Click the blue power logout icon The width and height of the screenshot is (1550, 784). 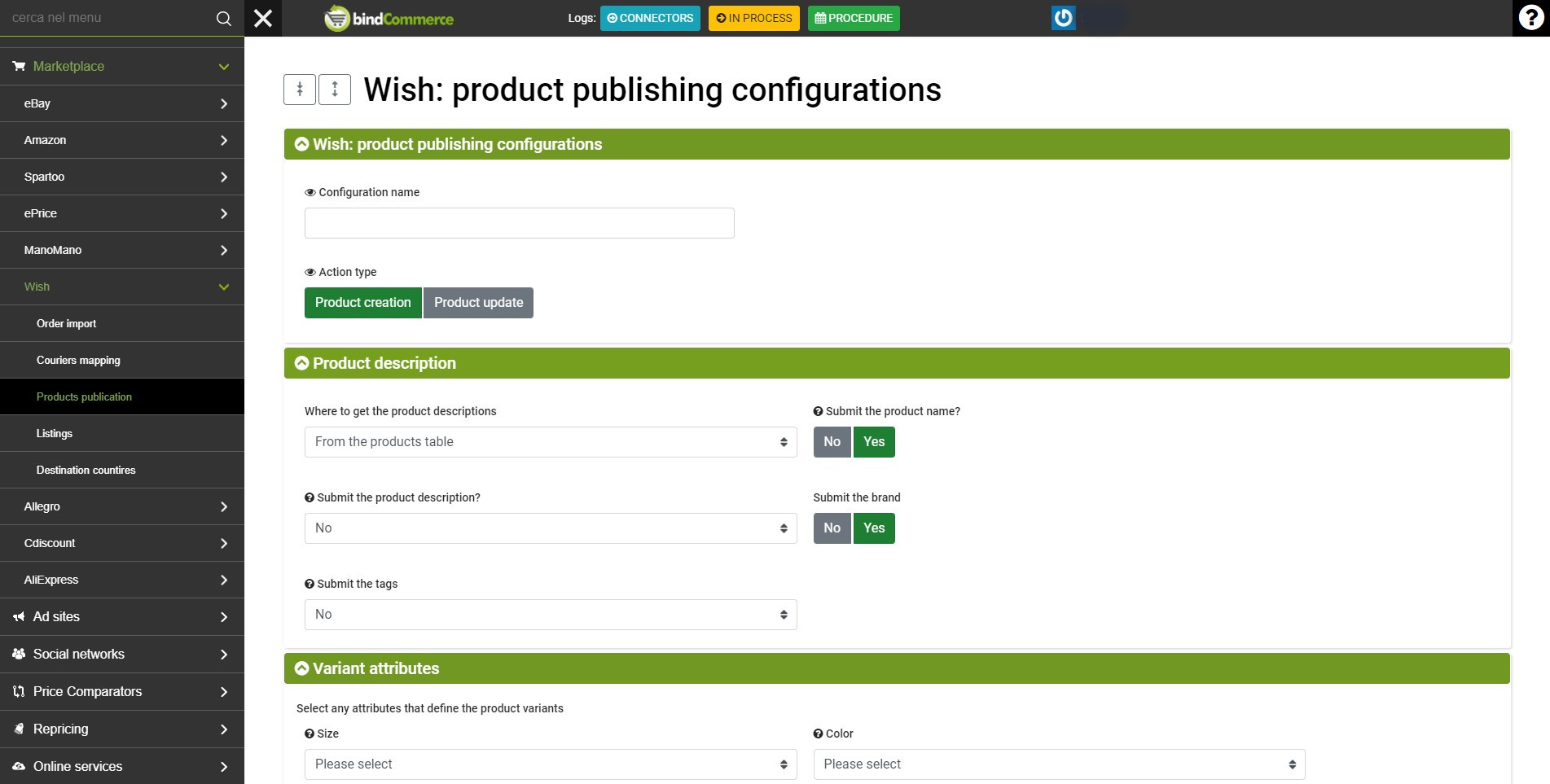1063,18
